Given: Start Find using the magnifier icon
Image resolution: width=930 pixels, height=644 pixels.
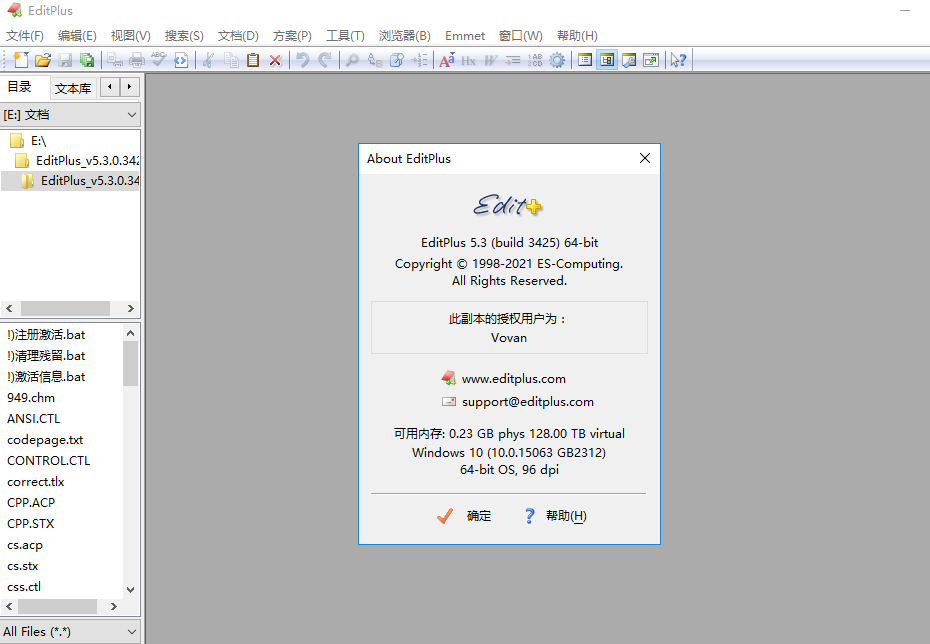Looking at the screenshot, I should tap(352, 60).
